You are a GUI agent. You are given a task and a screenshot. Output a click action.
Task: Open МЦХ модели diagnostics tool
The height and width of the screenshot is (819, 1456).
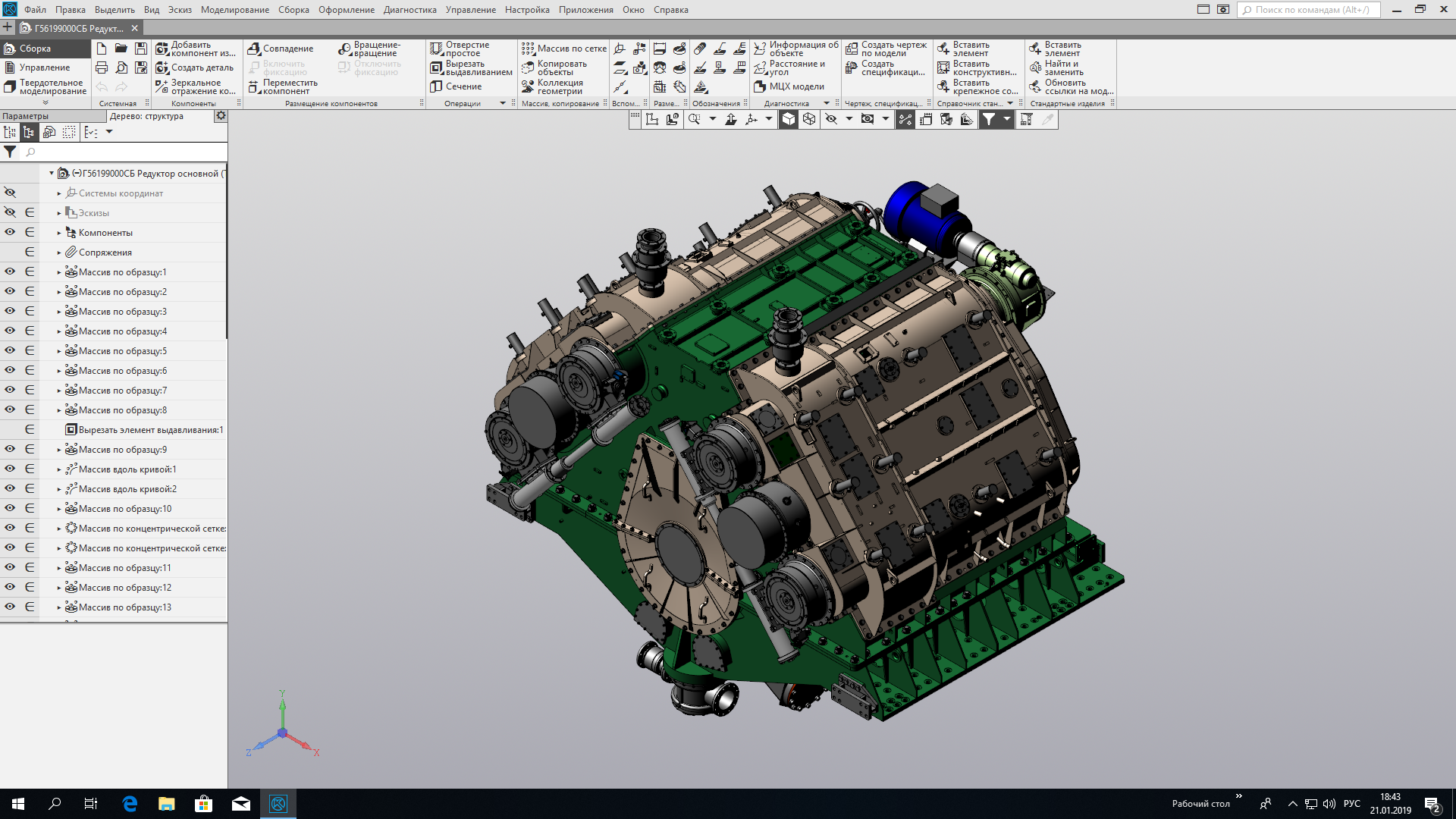[x=760, y=86]
